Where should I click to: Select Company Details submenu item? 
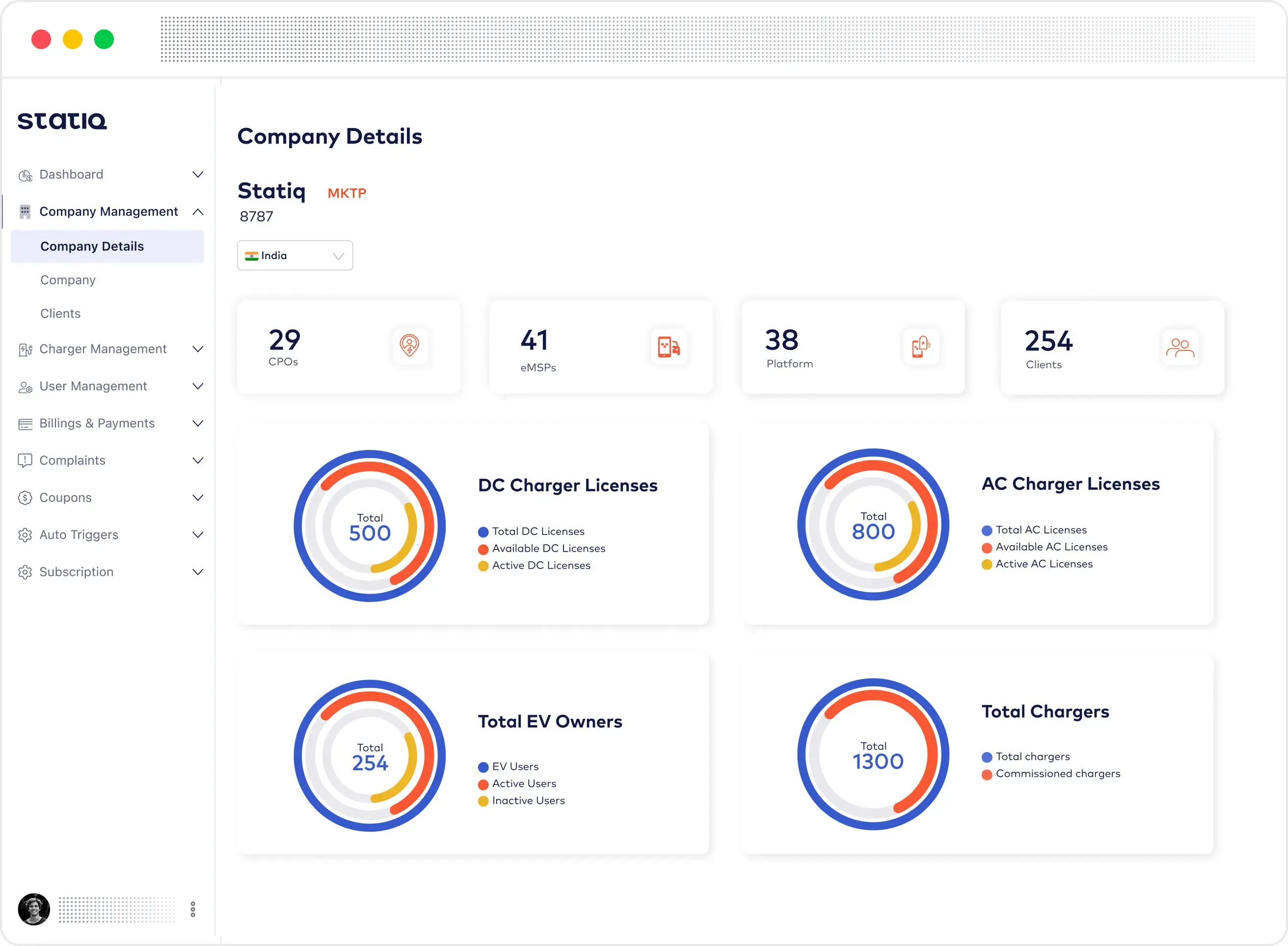pos(107,247)
